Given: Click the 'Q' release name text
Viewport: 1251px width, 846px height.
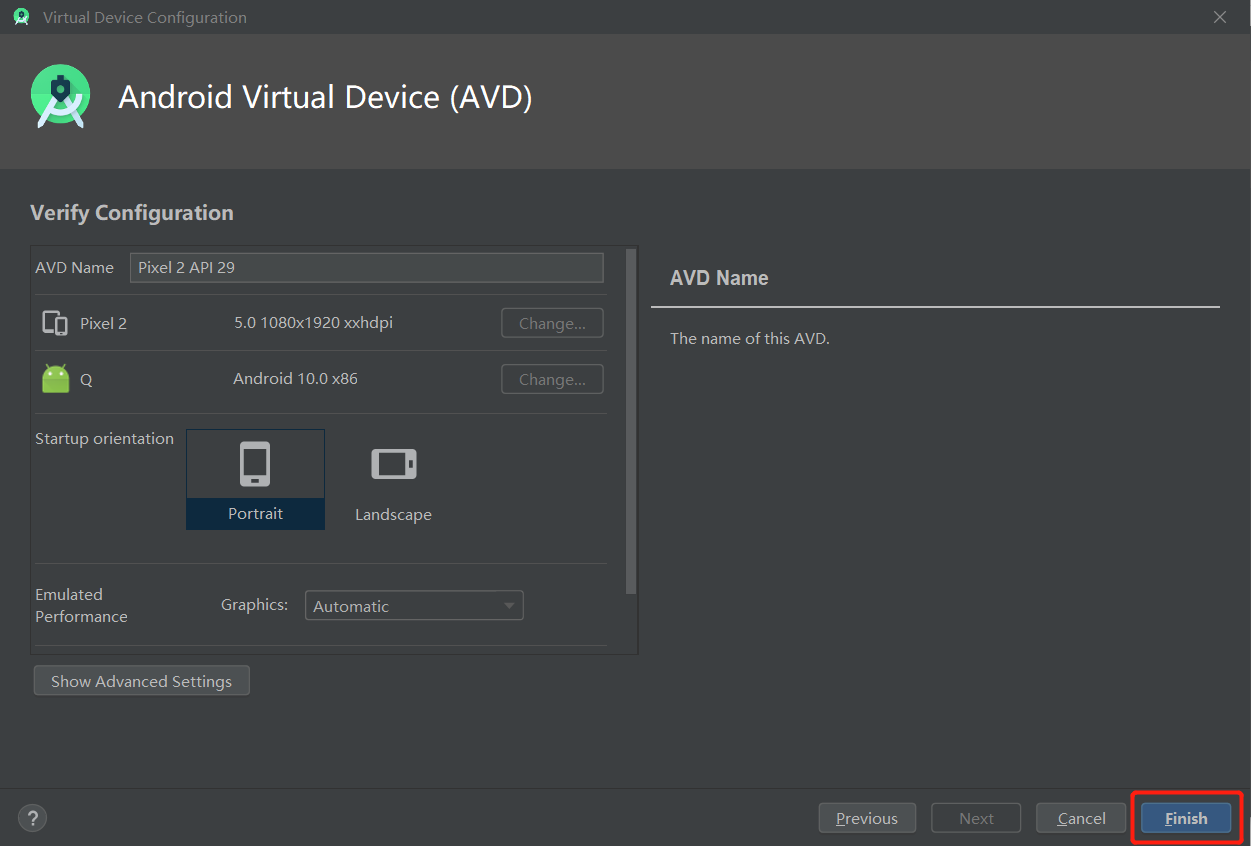Looking at the screenshot, I should click(86, 380).
